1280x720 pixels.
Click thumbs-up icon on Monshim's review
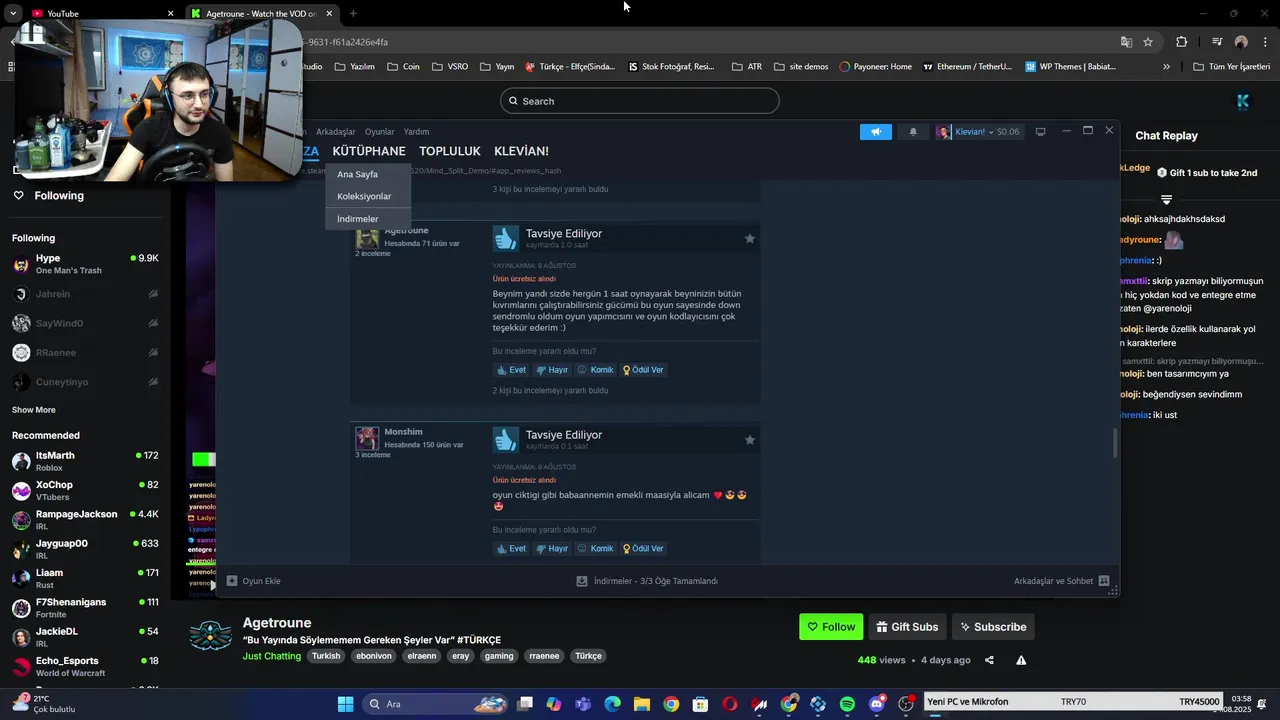(505, 439)
